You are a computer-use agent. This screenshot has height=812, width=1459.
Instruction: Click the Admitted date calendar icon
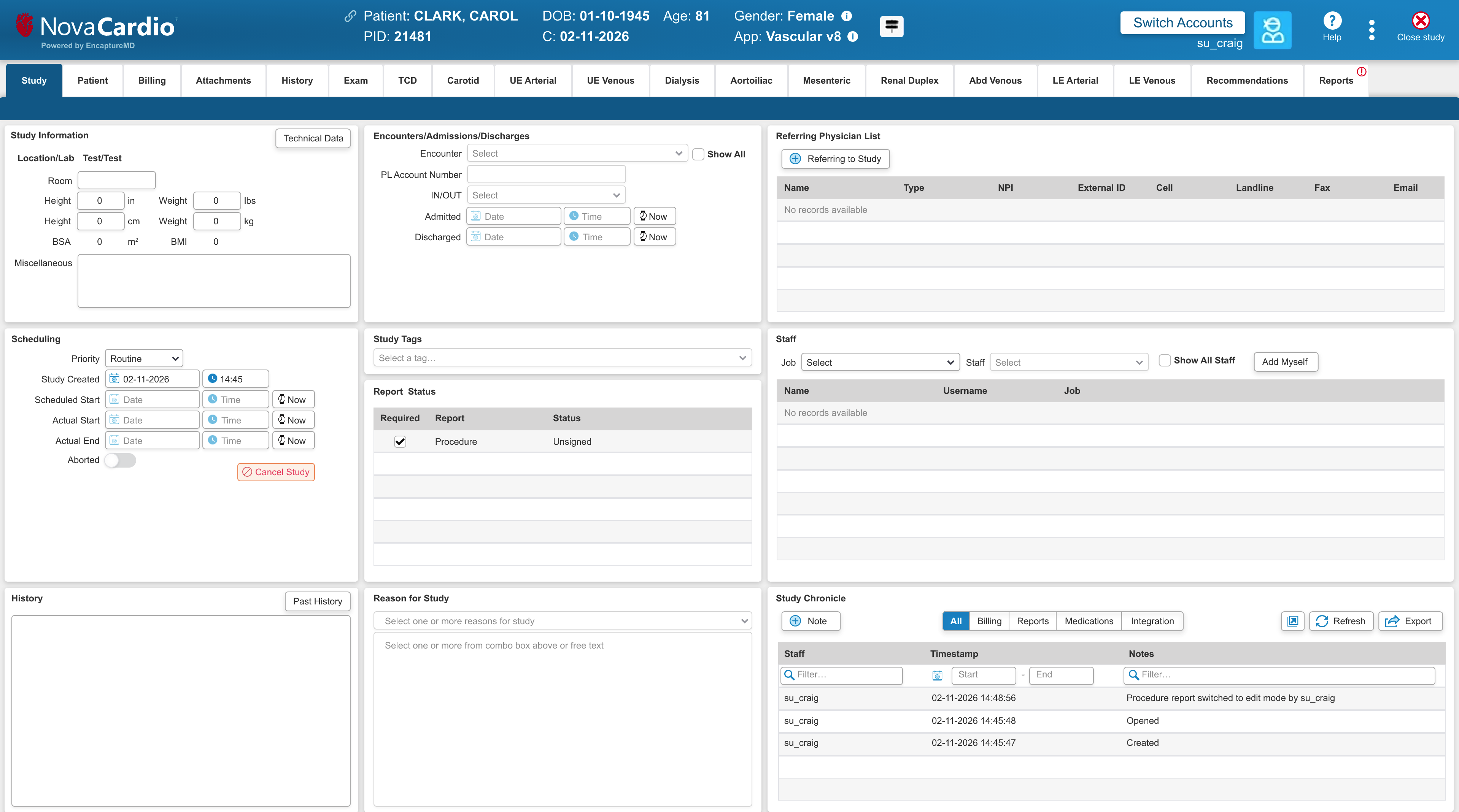tap(476, 216)
